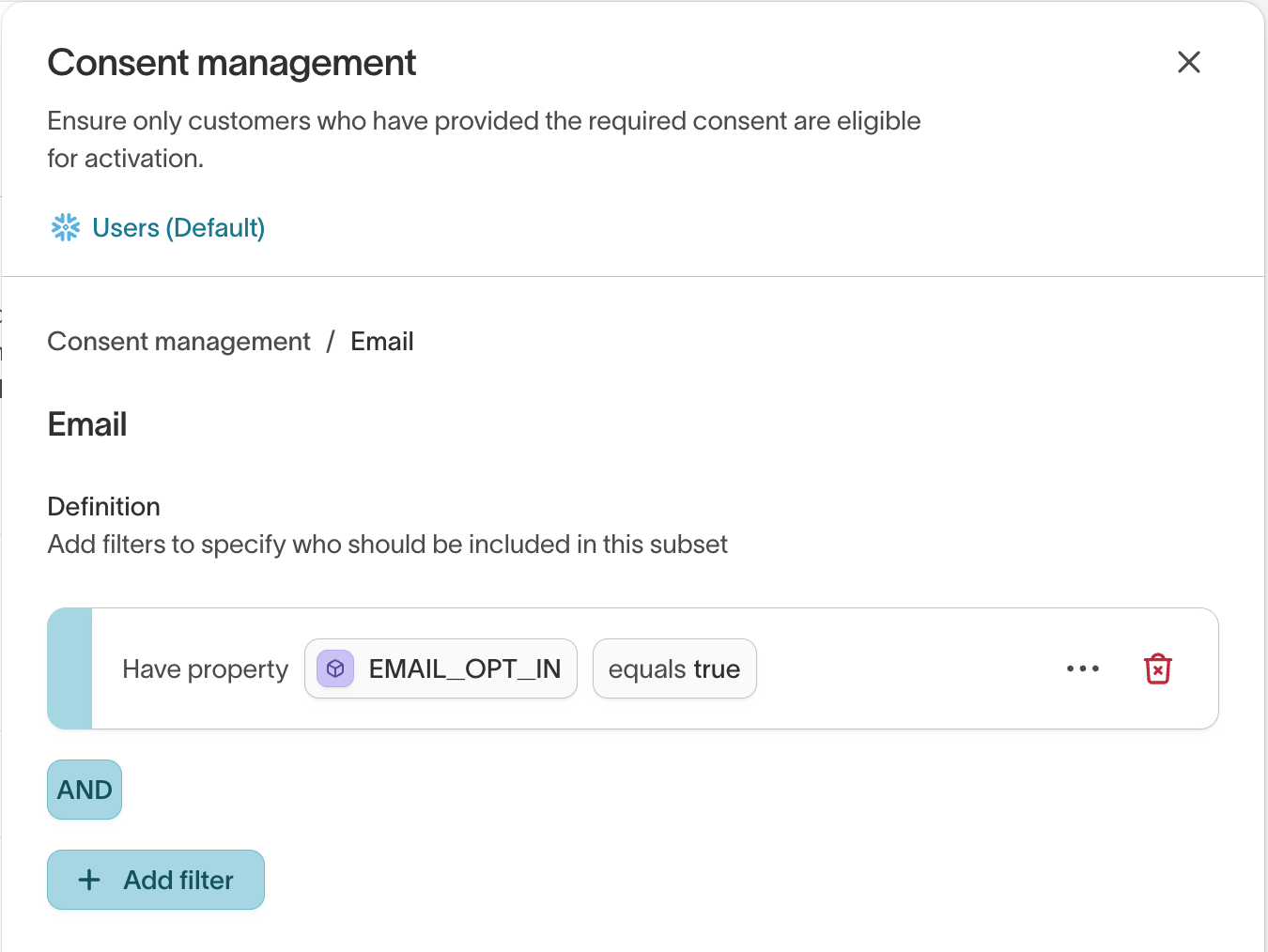
Task: Click the plus icon inside Add filter
Action: coord(89,880)
